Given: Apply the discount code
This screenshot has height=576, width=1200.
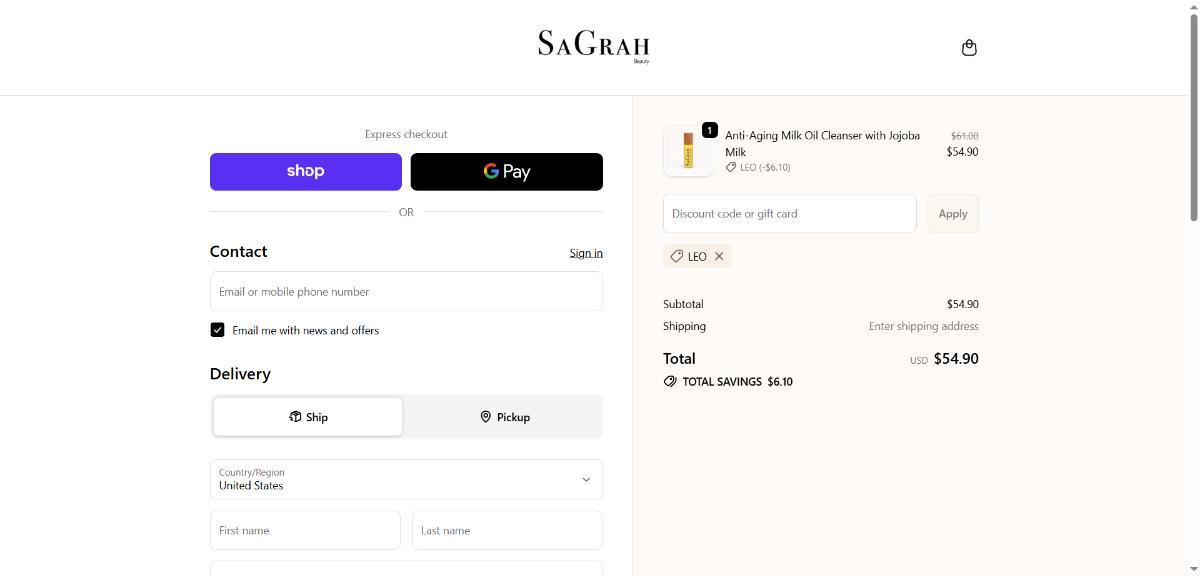Looking at the screenshot, I should pyautogui.click(x=952, y=214).
